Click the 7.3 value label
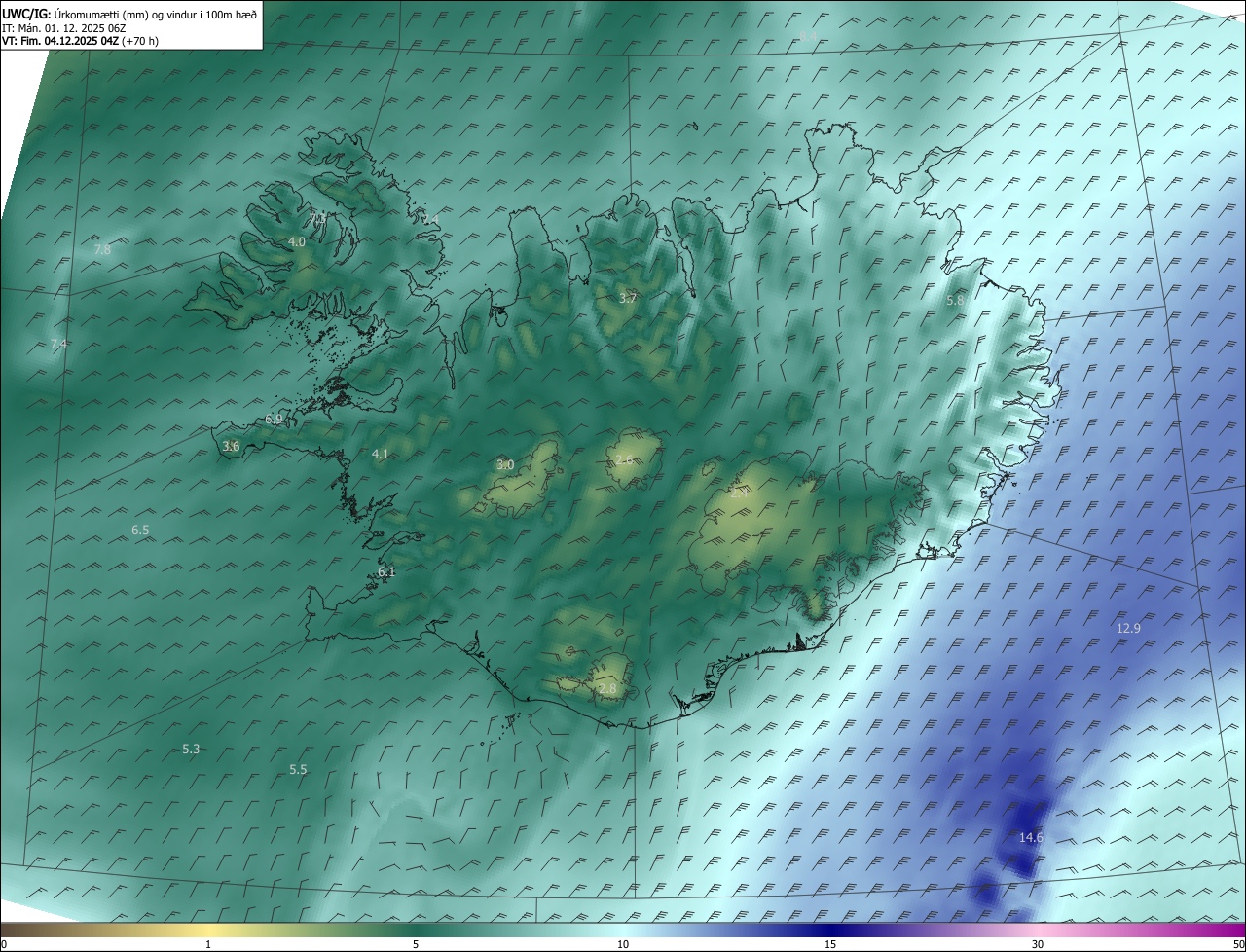 point(318,217)
